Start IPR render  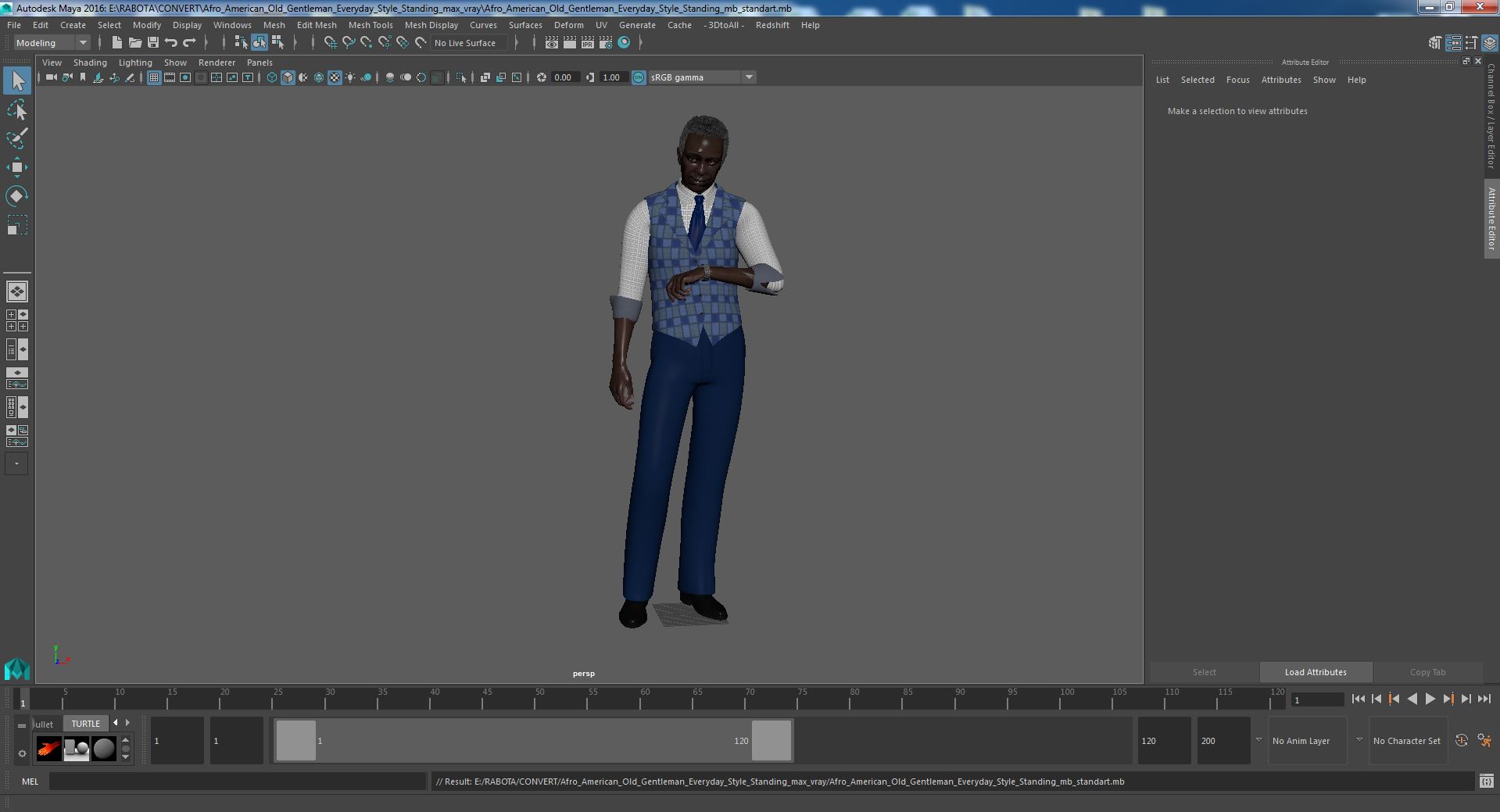coord(587,43)
